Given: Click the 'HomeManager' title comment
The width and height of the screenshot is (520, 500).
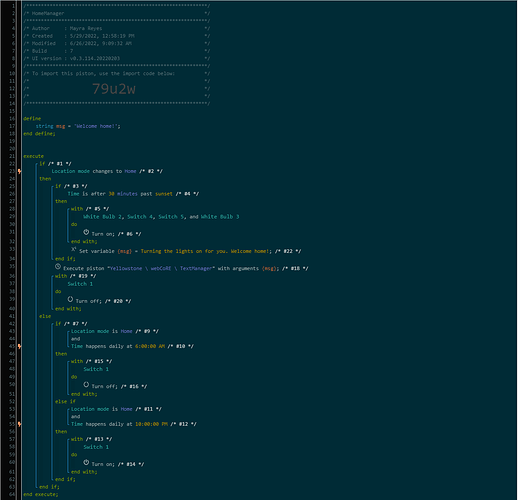Looking at the screenshot, I should (117, 14).
